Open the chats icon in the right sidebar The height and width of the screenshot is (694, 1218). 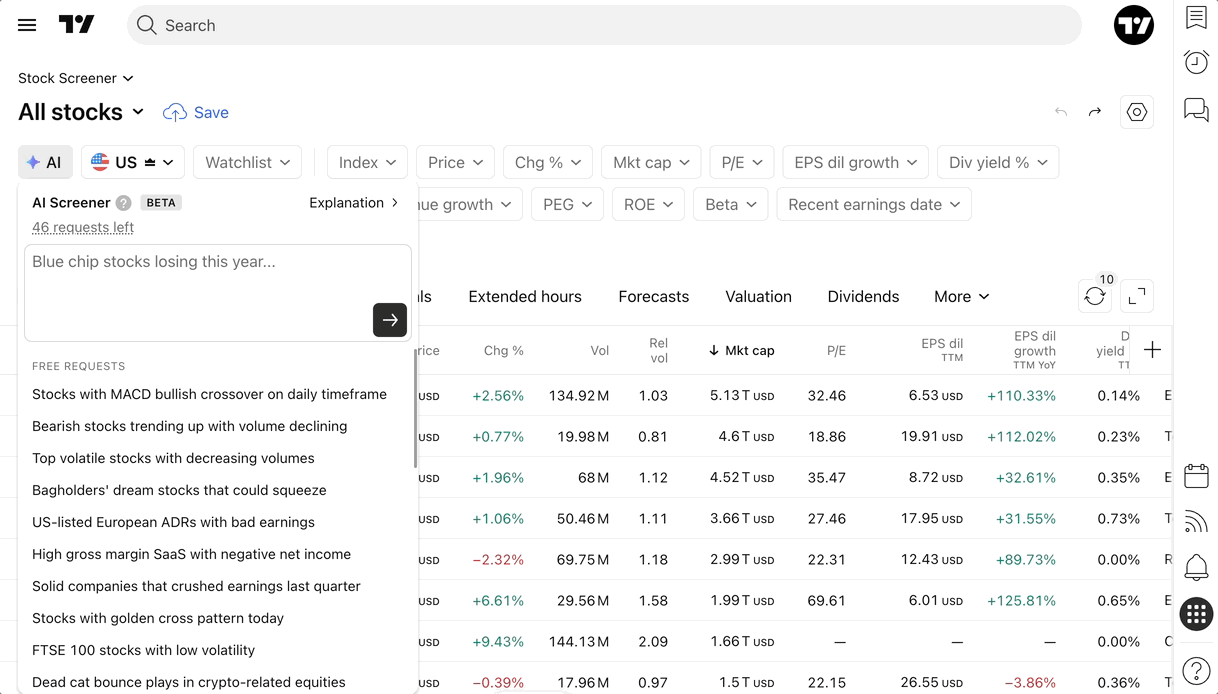point(1196,109)
